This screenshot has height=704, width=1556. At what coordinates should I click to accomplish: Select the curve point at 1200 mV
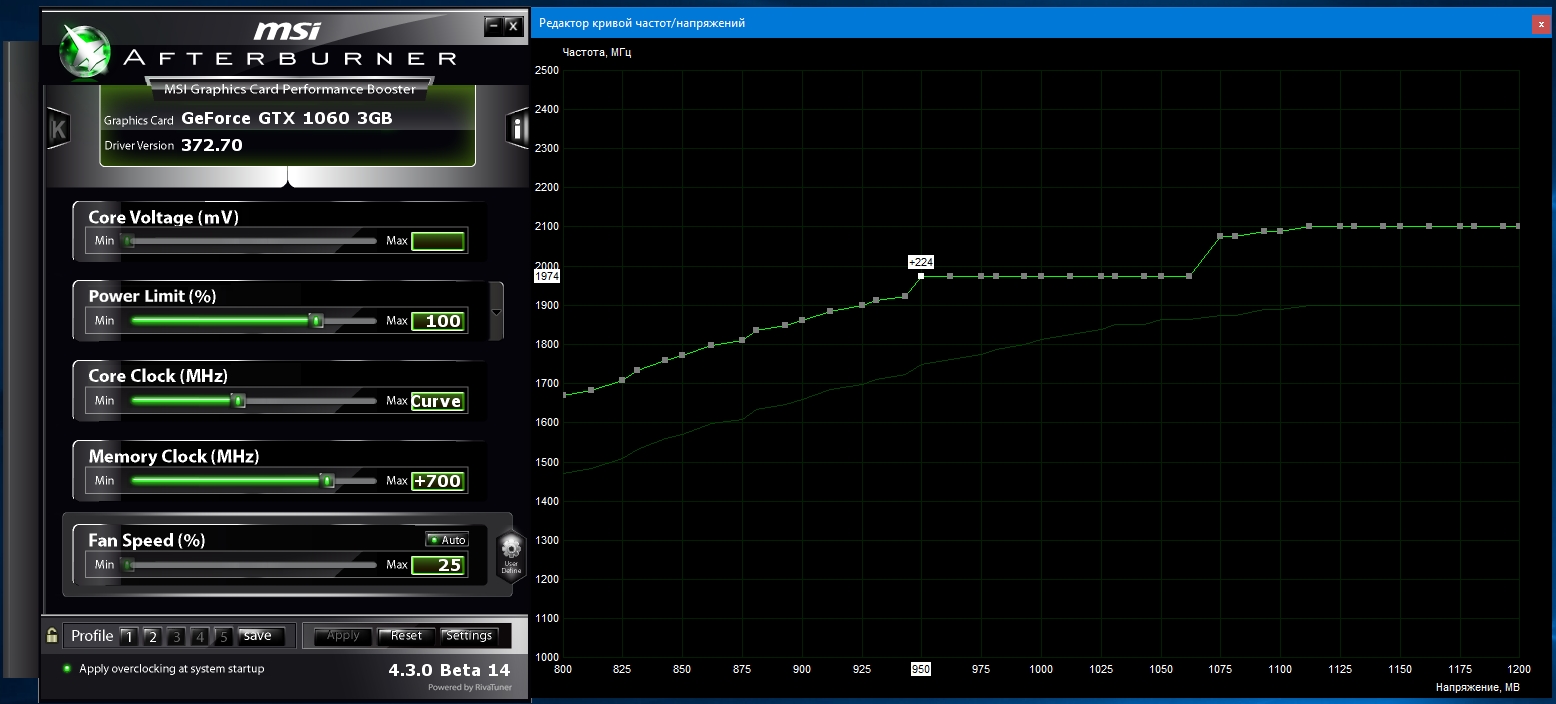coord(1518,226)
